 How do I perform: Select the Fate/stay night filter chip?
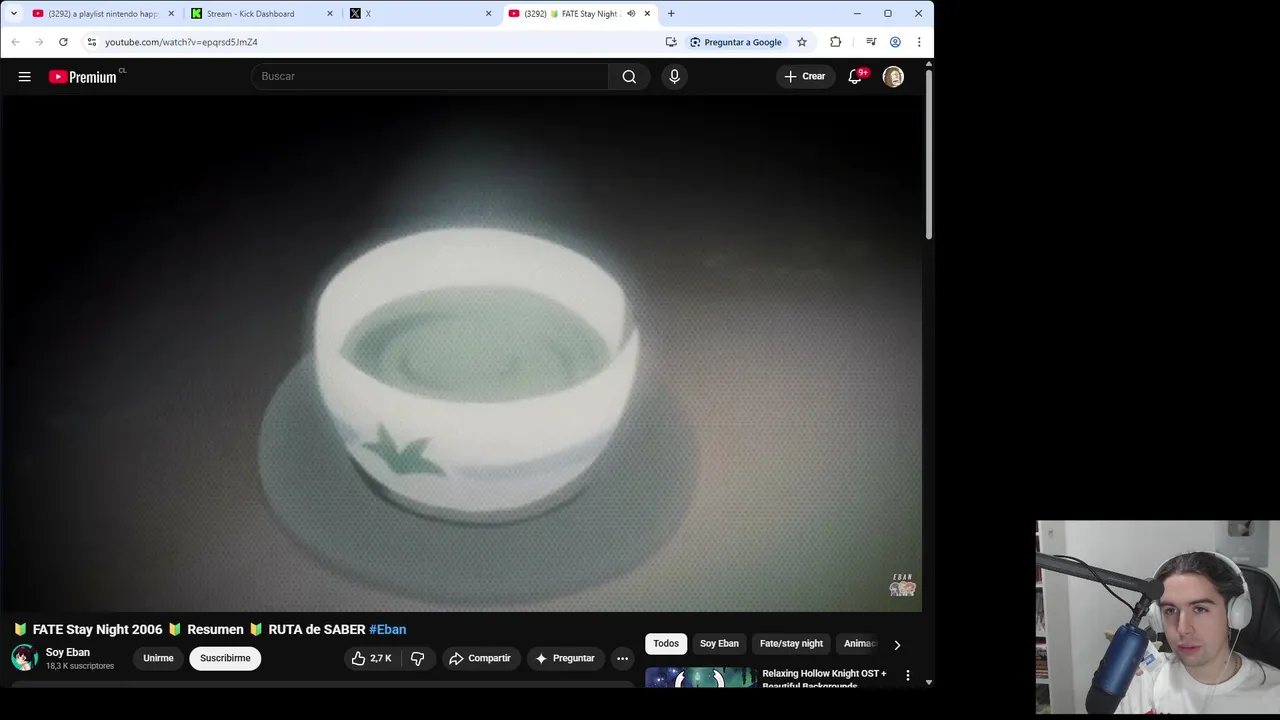point(791,644)
